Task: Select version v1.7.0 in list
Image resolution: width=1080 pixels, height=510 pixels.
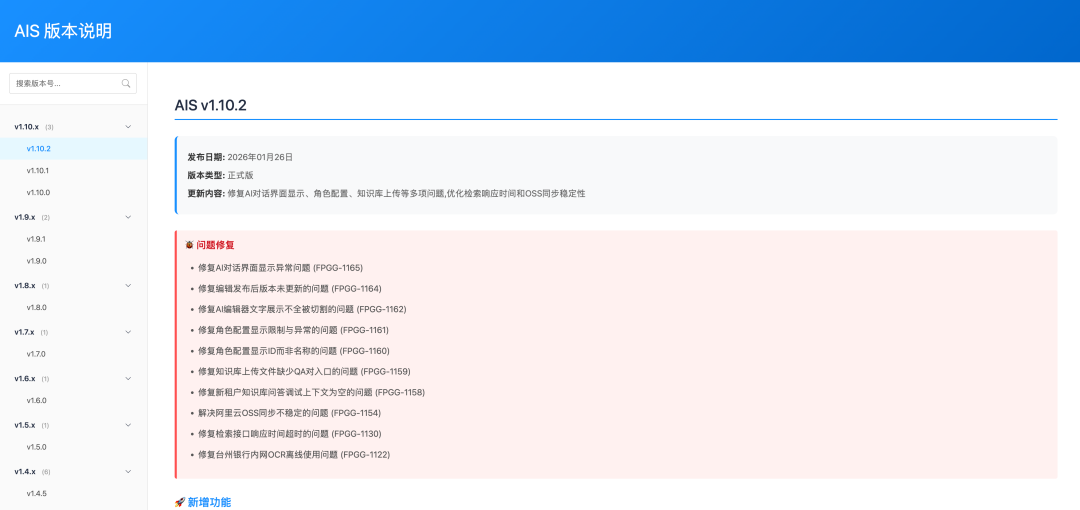Action: tap(36, 354)
